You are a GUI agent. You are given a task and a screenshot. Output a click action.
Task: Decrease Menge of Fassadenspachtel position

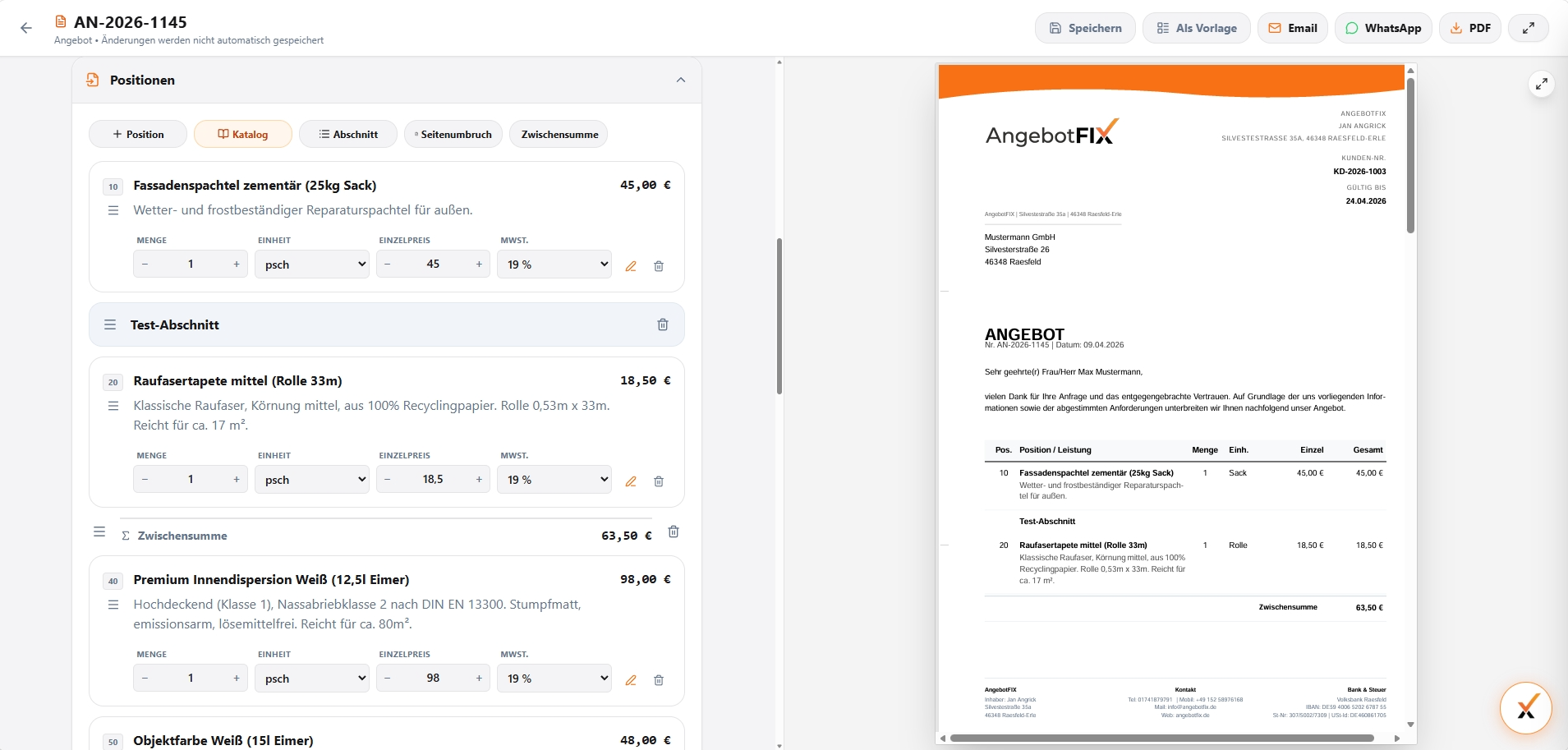click(145, 265)
